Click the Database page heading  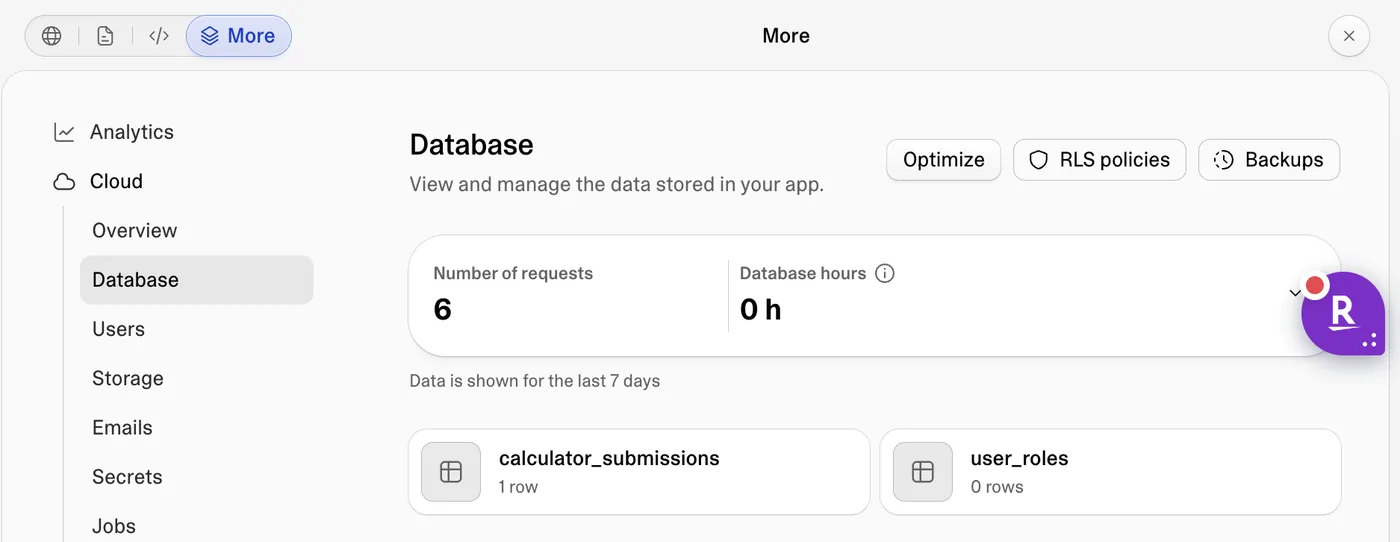[x=471, y=145]
